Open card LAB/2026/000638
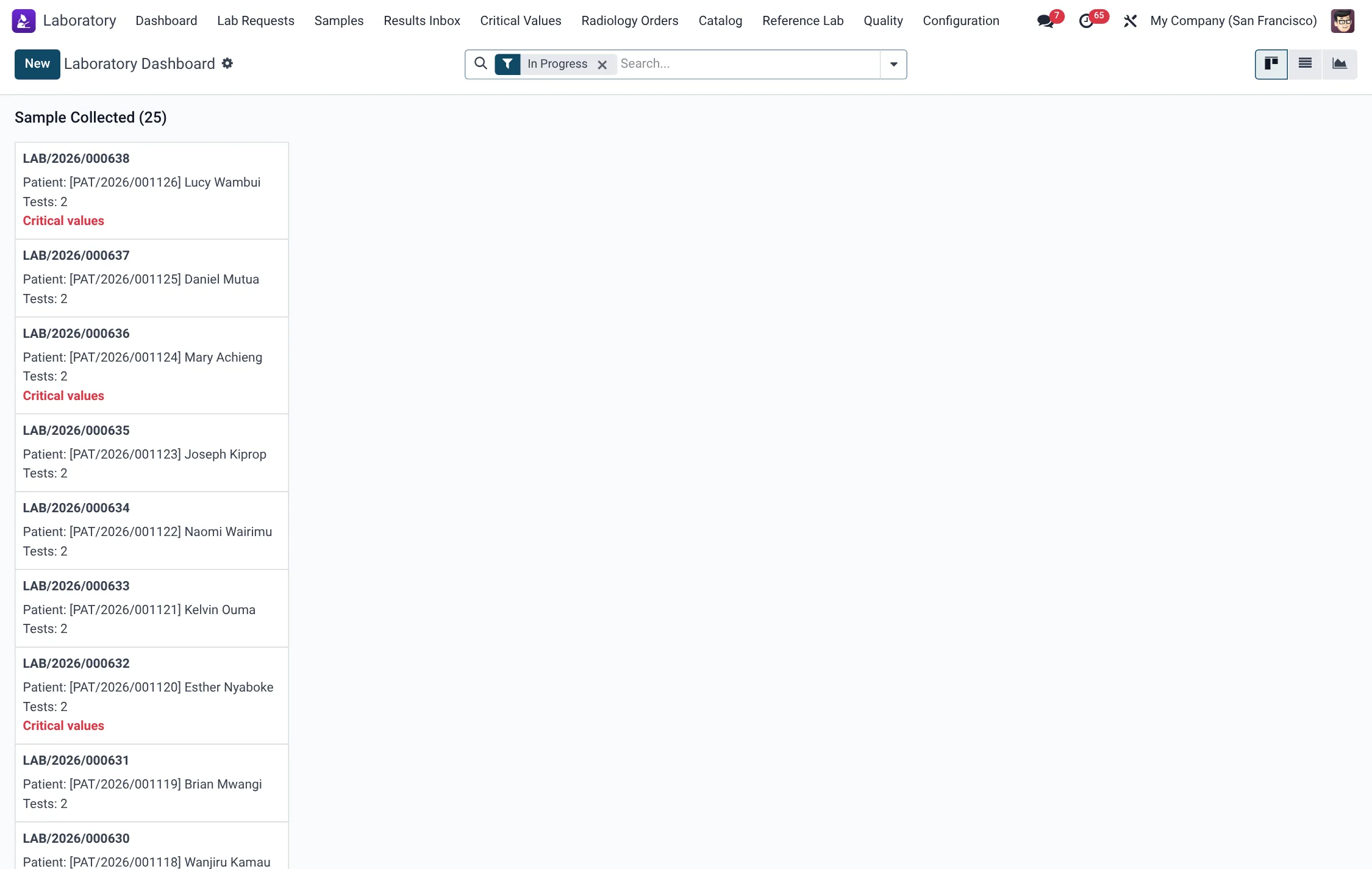Viewport: 1372px width, 869px height. 152,191
